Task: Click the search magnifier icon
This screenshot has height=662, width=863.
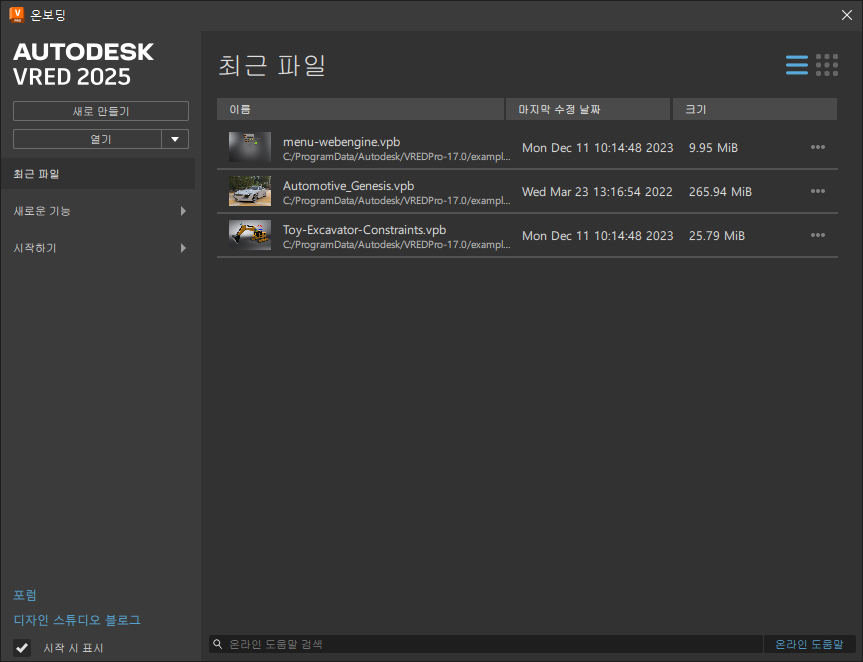Action: (218, 644)
